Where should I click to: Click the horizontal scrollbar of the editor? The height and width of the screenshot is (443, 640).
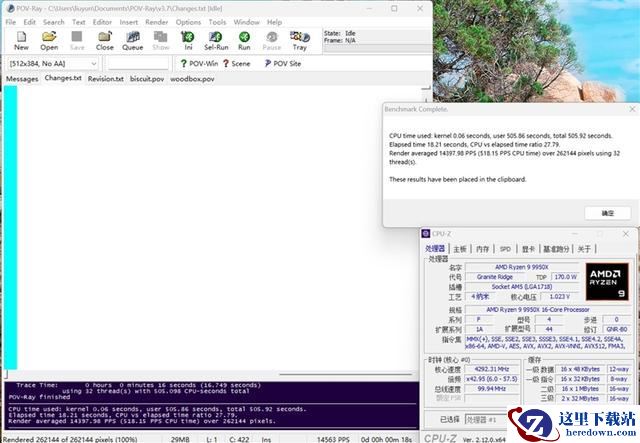(345, 374)
